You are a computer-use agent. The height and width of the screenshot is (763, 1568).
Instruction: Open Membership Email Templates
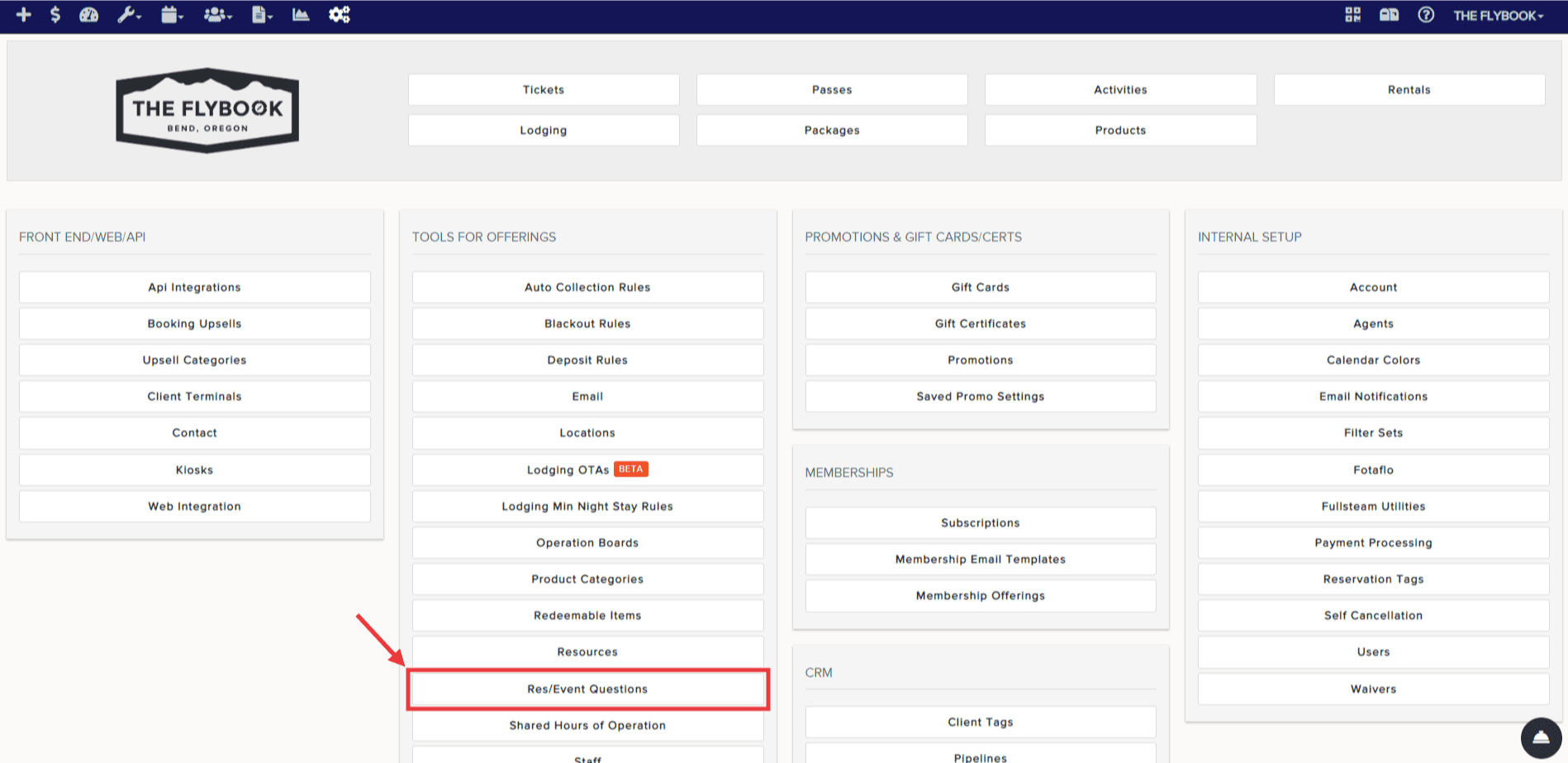pos(981,560)
